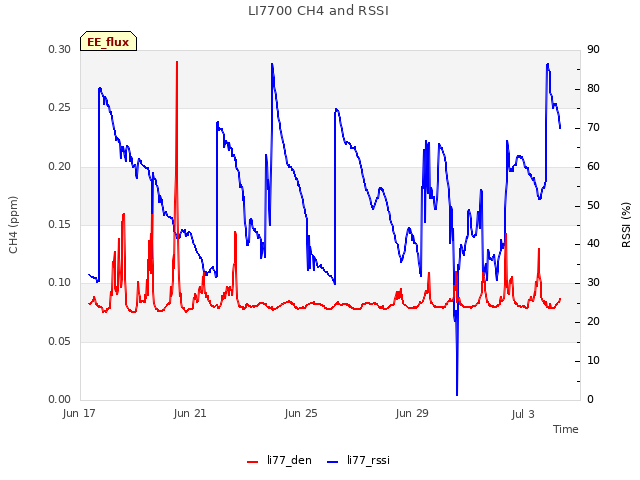Image resolution: width=640 pixels, height=480 pixels.
Task: Click the 30 right axis label
Action: (x=593, y=282)
